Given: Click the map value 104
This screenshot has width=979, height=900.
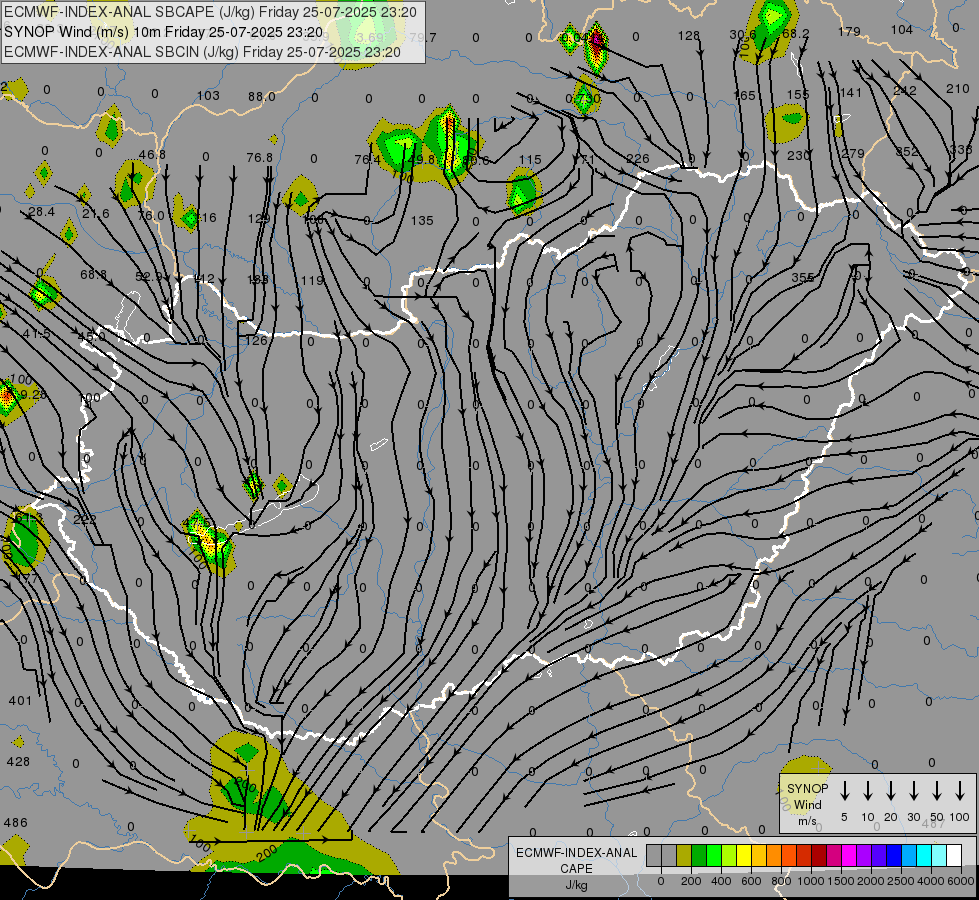Looking at the screenshot, I should tap(902, 29).
